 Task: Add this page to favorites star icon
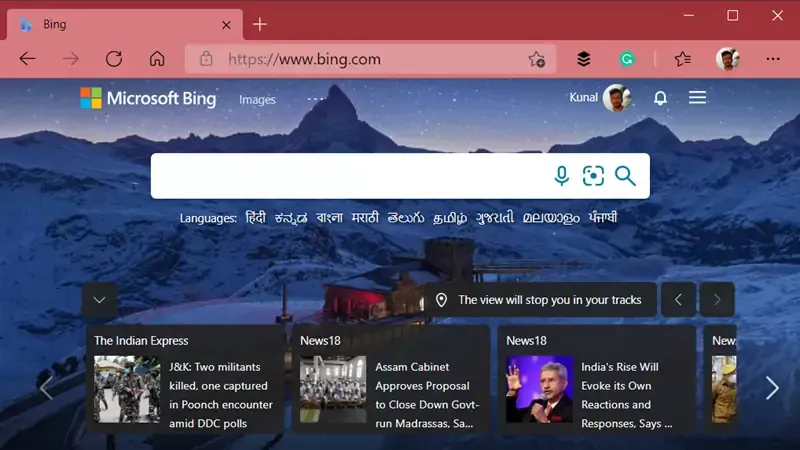tap(536, 59)
